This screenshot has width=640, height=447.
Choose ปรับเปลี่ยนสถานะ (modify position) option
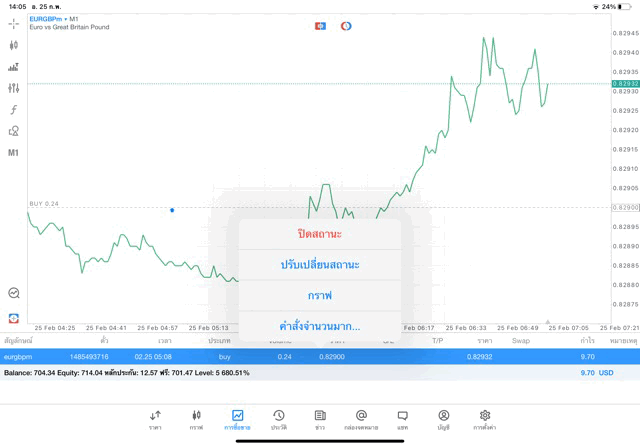click(320, 265)
